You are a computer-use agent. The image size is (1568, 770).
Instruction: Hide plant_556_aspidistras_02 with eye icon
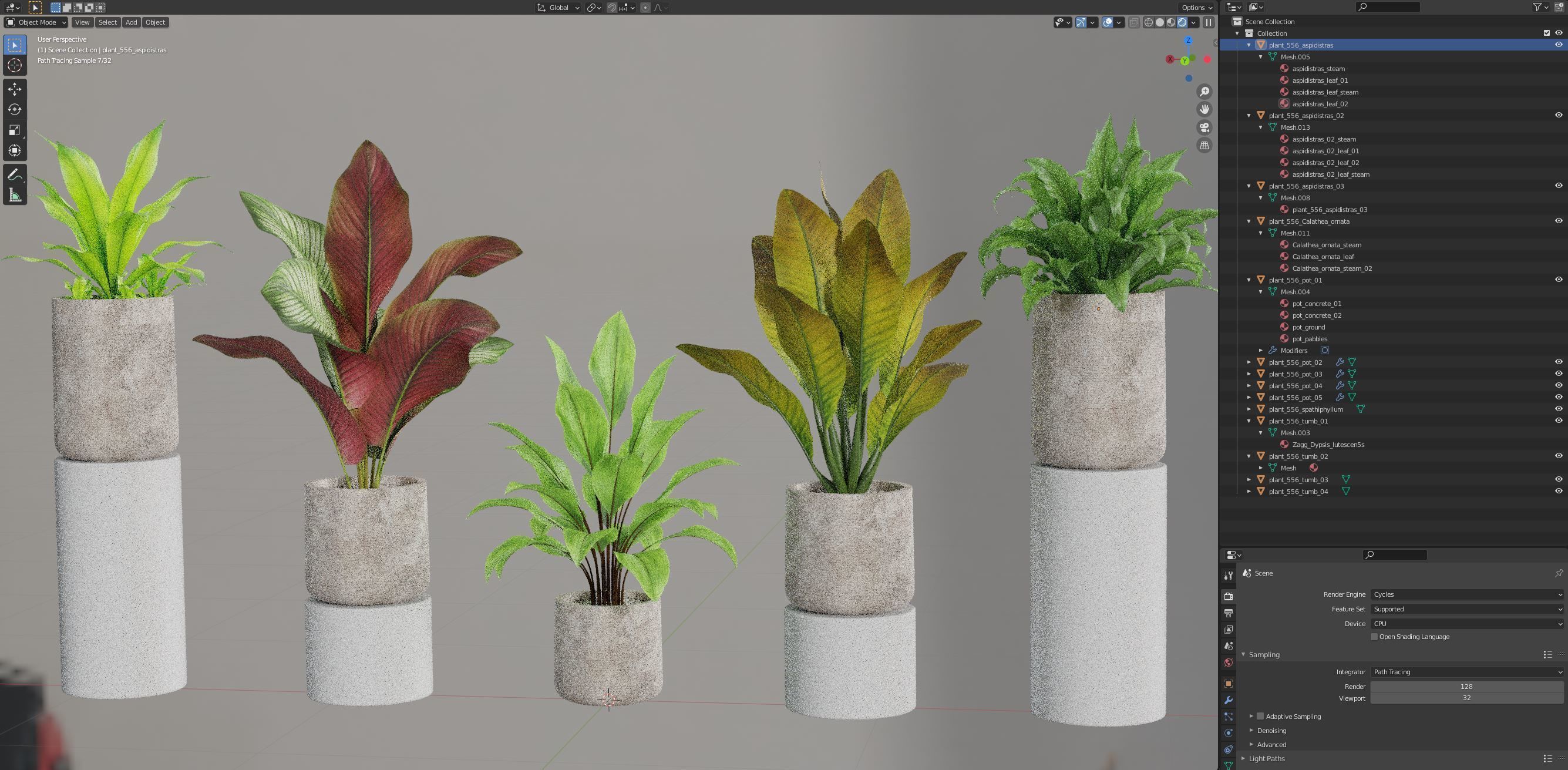click(x=1558, y=115)
